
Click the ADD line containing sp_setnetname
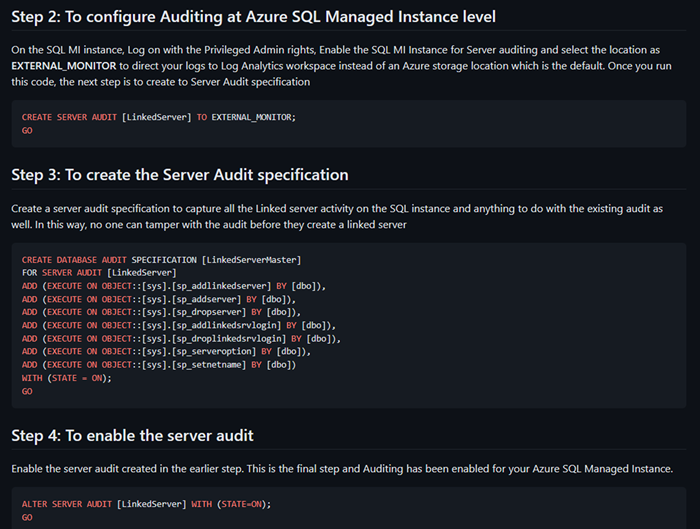158,365
